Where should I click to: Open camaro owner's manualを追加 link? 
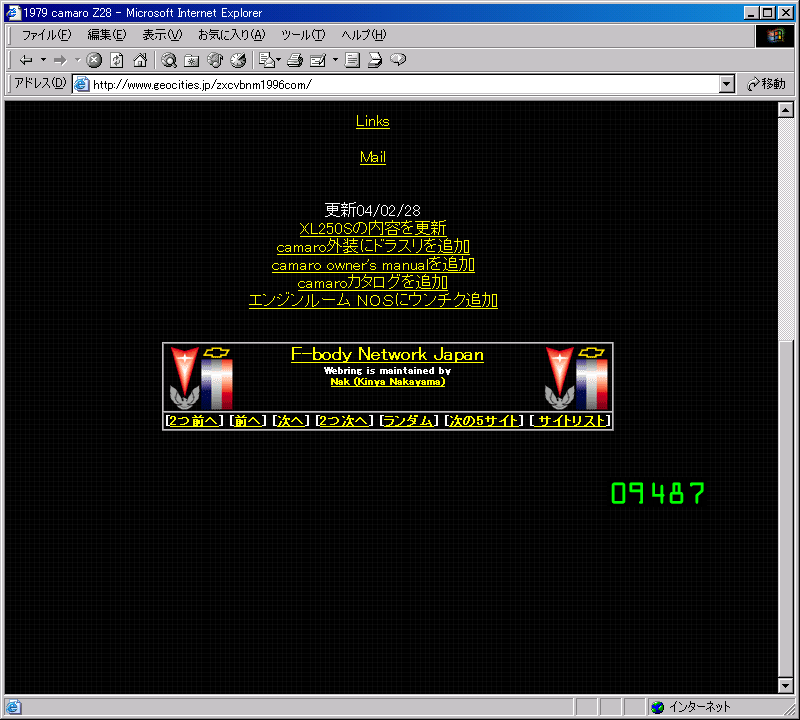373,265
